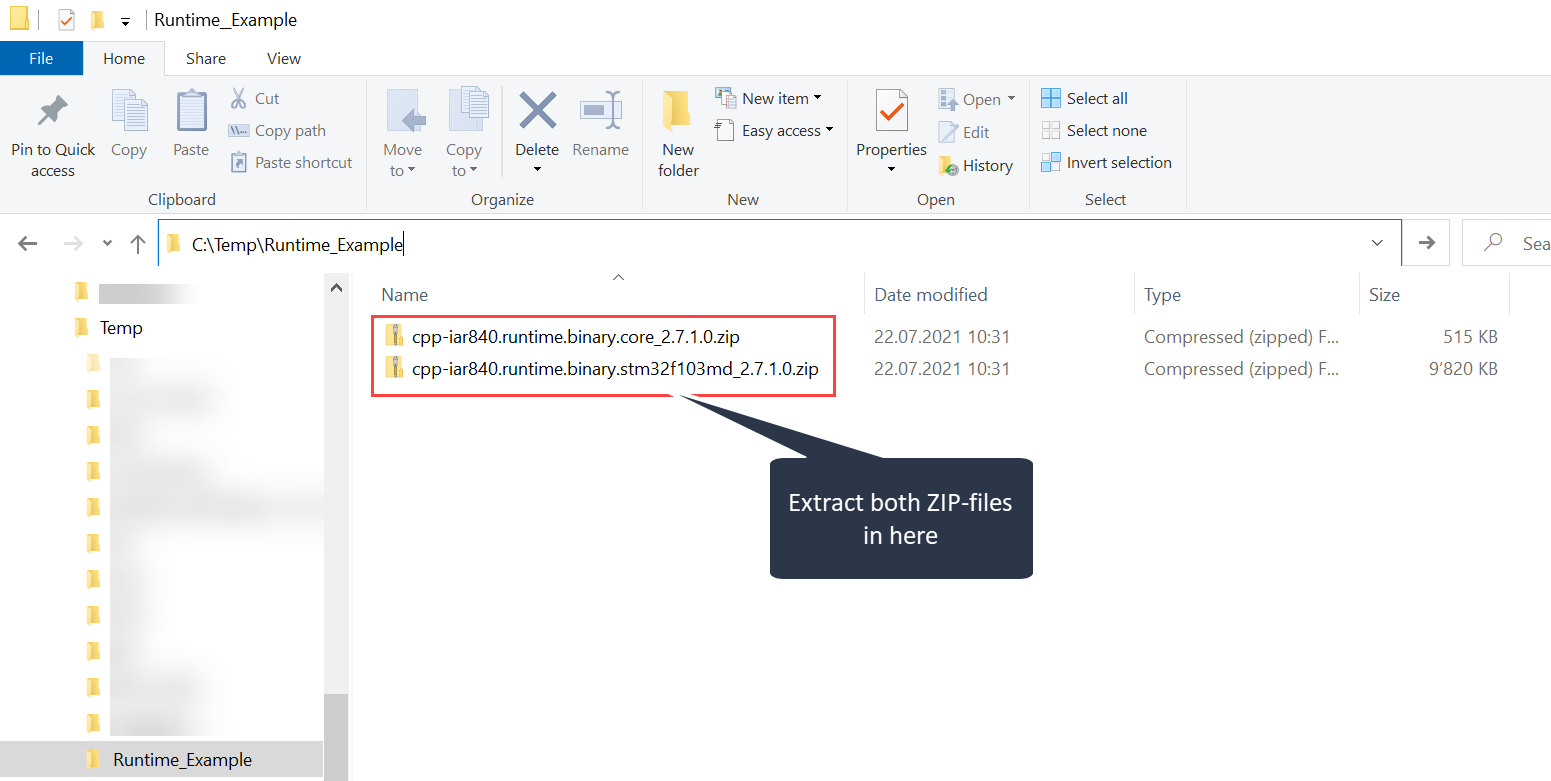Create a New folder
1551x781 pixels.
tap(678, 134)
